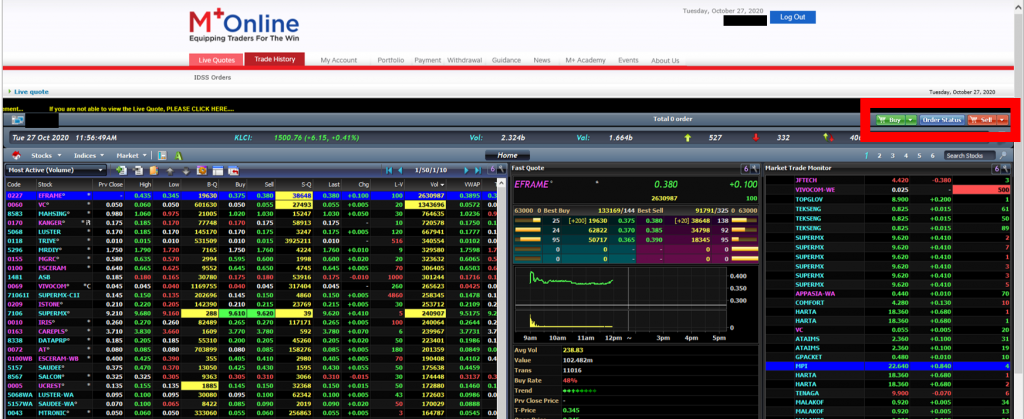
Task: Click the grey down arrow toolbar icon
Action: coord(185,171)
